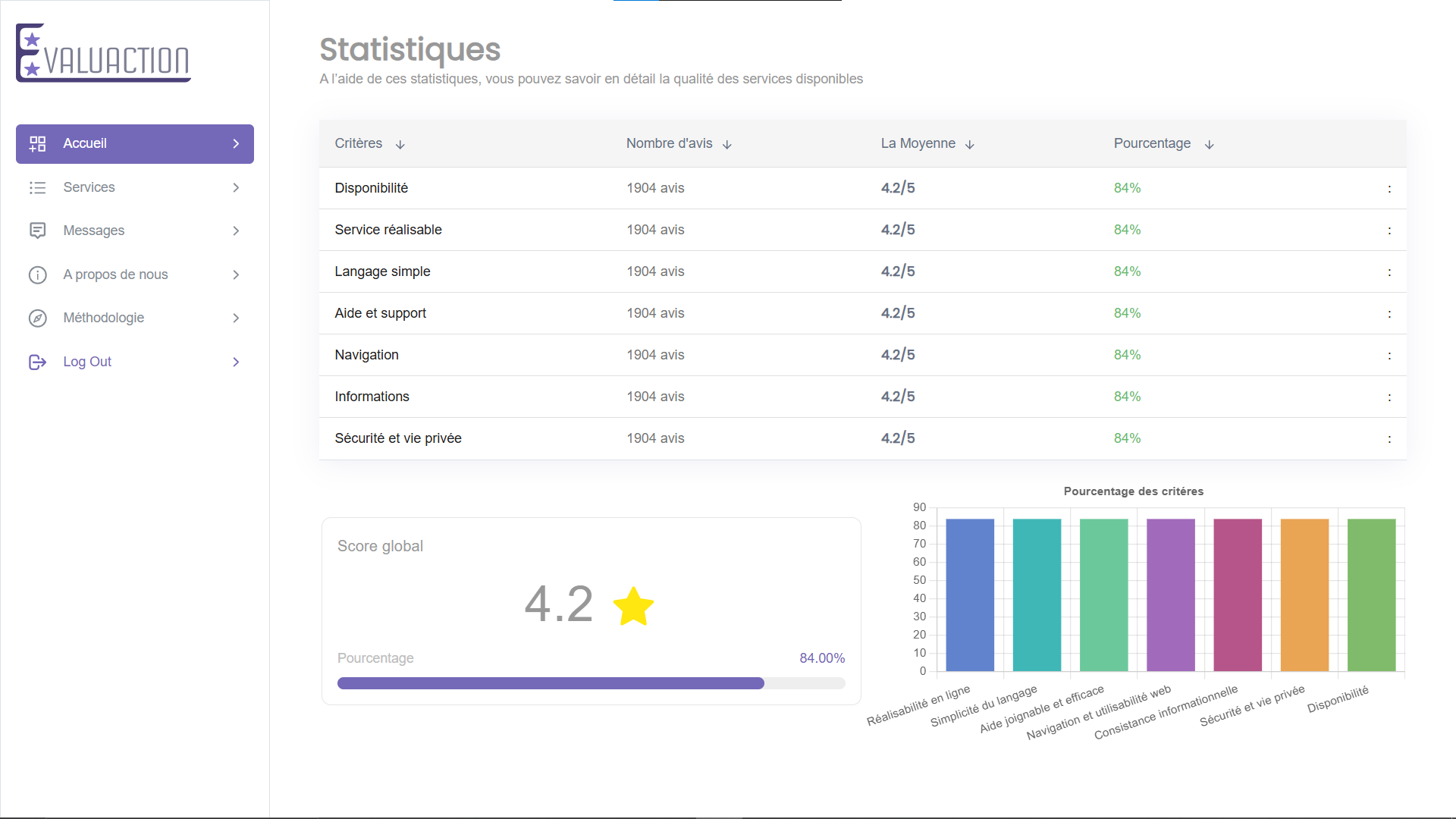This screenshot has height=819, width=1456.
Task: Select Accueil in the sidebar menu
Action: coord(85,143)
